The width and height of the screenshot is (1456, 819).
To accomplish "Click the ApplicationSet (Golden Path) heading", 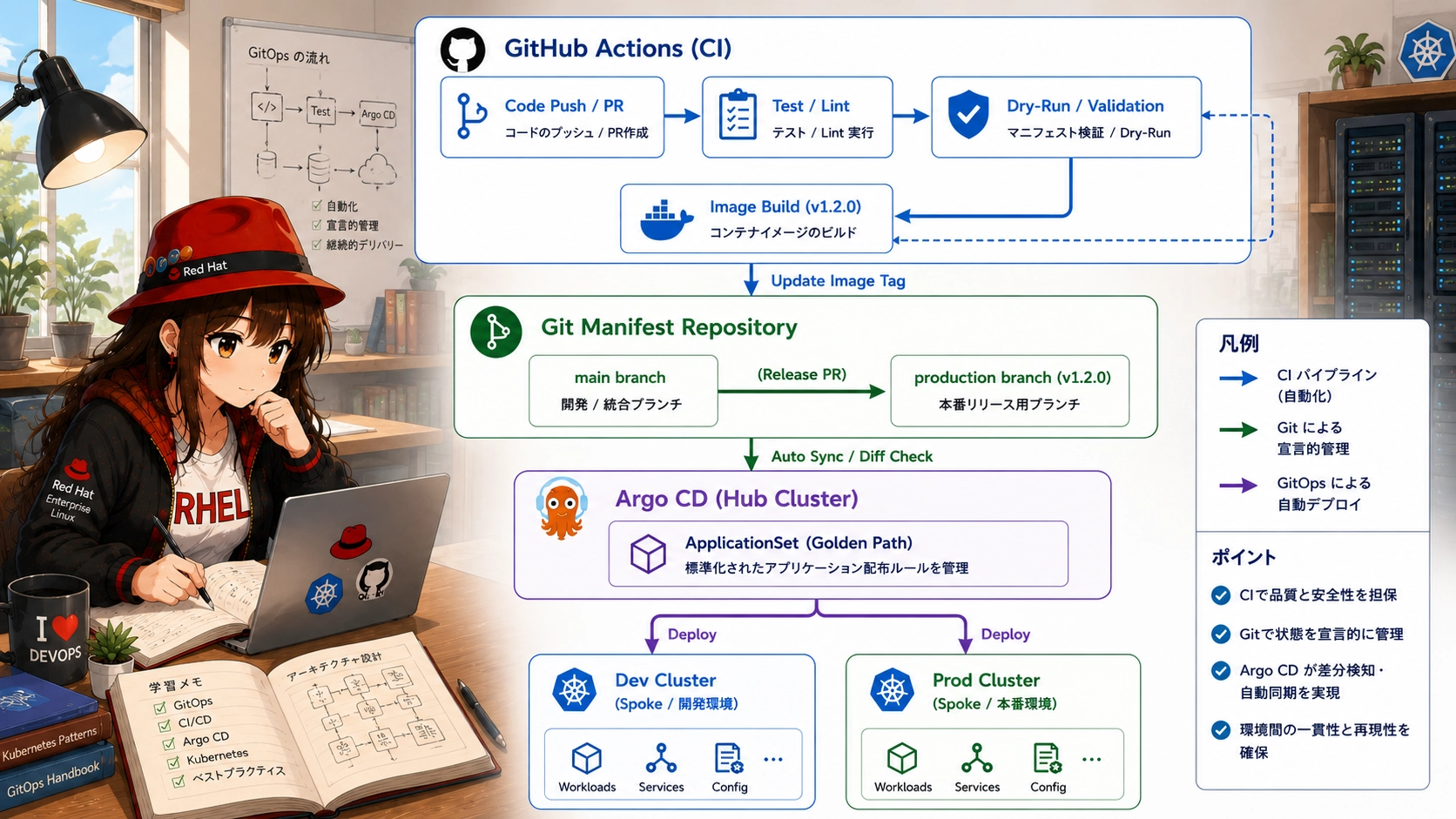I will (799, 543).
